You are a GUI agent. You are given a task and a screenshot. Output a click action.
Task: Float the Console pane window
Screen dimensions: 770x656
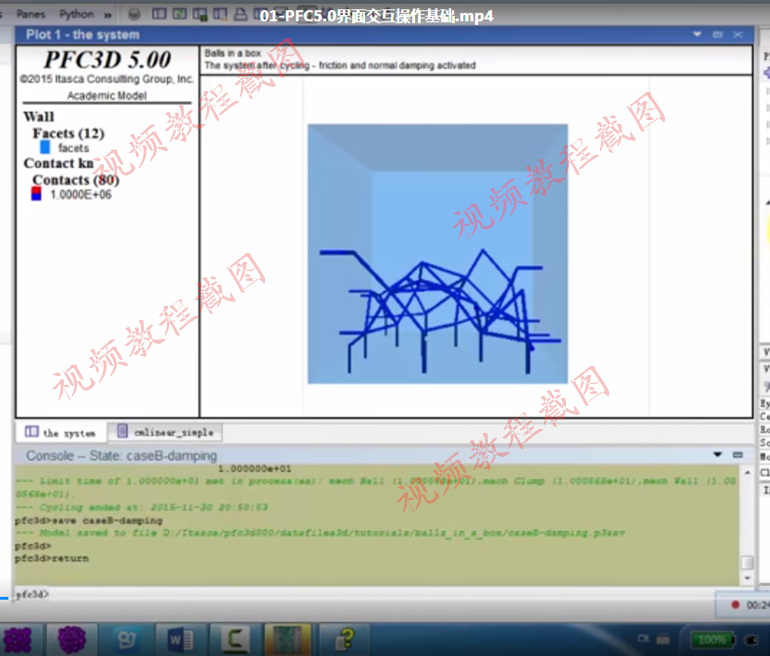coord(738,455)
